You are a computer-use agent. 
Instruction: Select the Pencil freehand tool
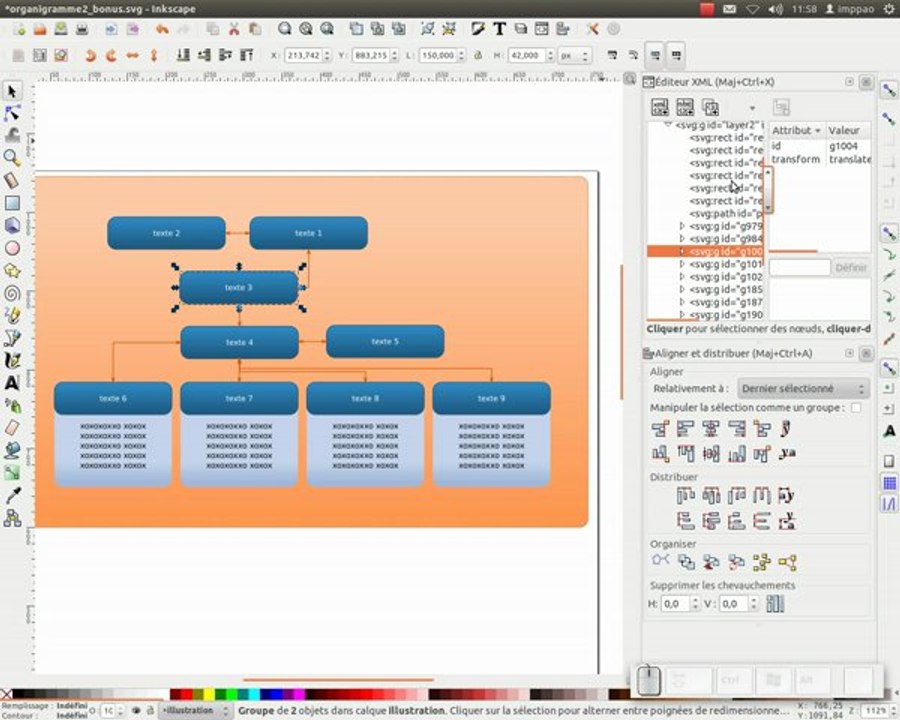click(12, 315)
